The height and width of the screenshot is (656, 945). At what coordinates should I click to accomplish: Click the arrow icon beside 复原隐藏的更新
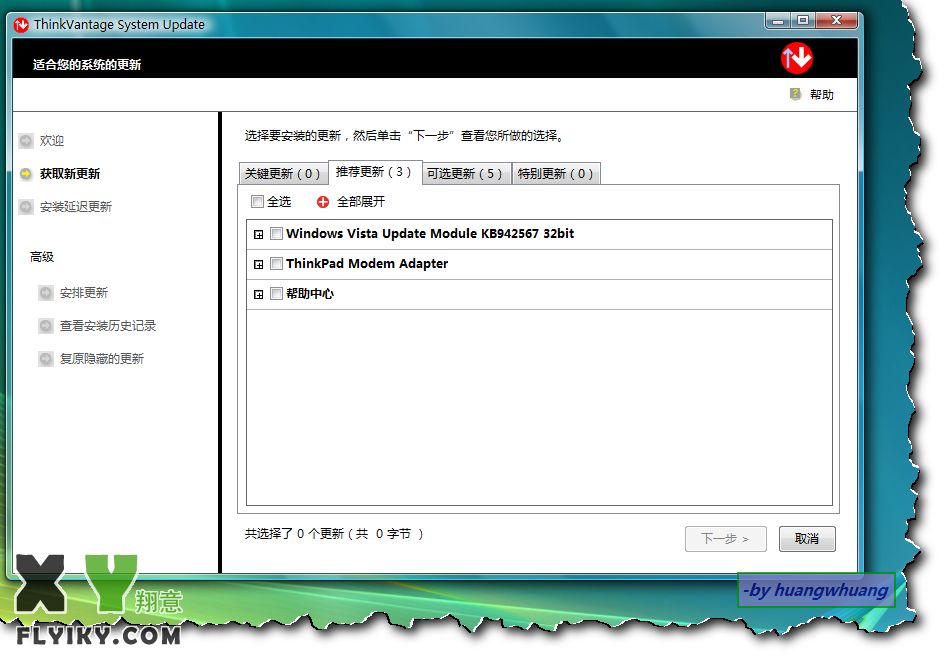pyautogui.click(x=46, y=359)
